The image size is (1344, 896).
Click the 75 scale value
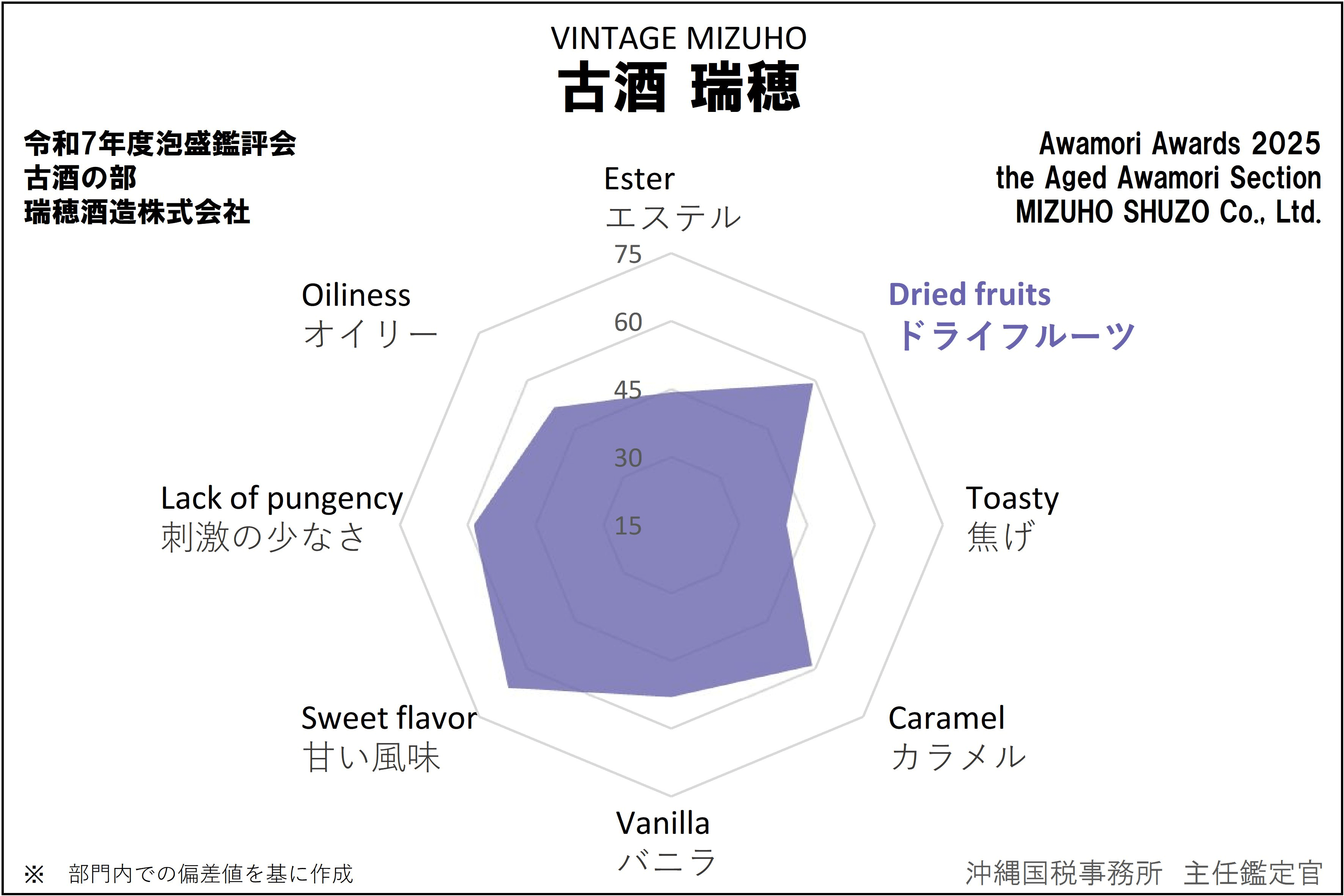pyautogui.click(x=628, y=254)
